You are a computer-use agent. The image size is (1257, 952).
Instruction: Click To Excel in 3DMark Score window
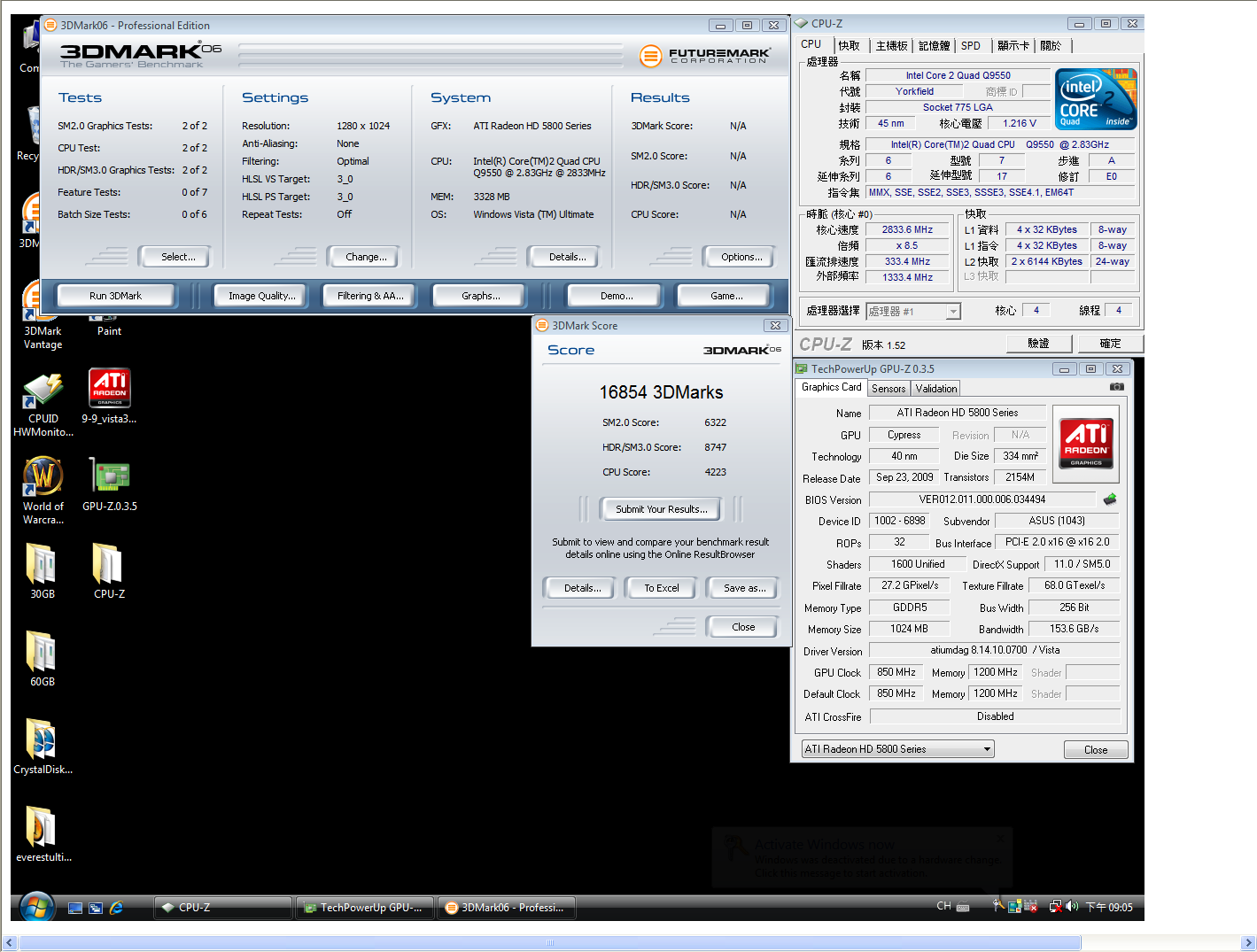click(x=661, y=588)
